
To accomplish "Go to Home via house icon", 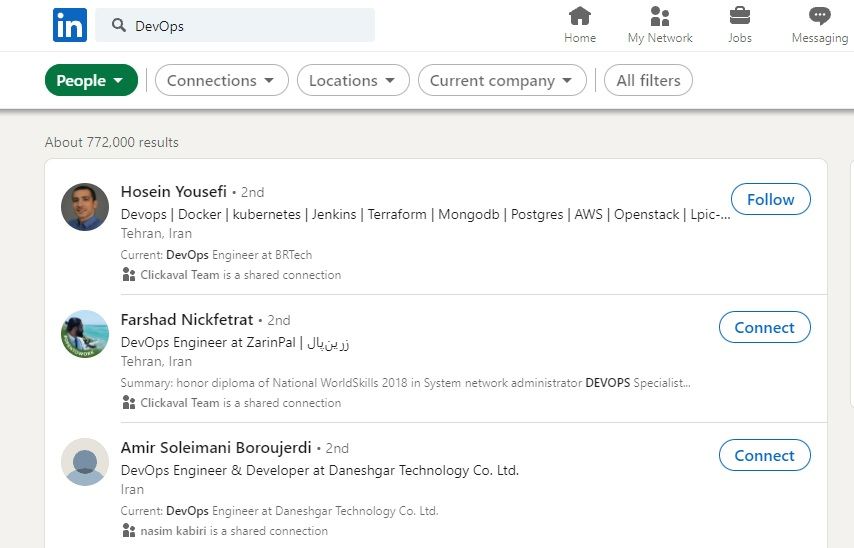I will point(580,16).
